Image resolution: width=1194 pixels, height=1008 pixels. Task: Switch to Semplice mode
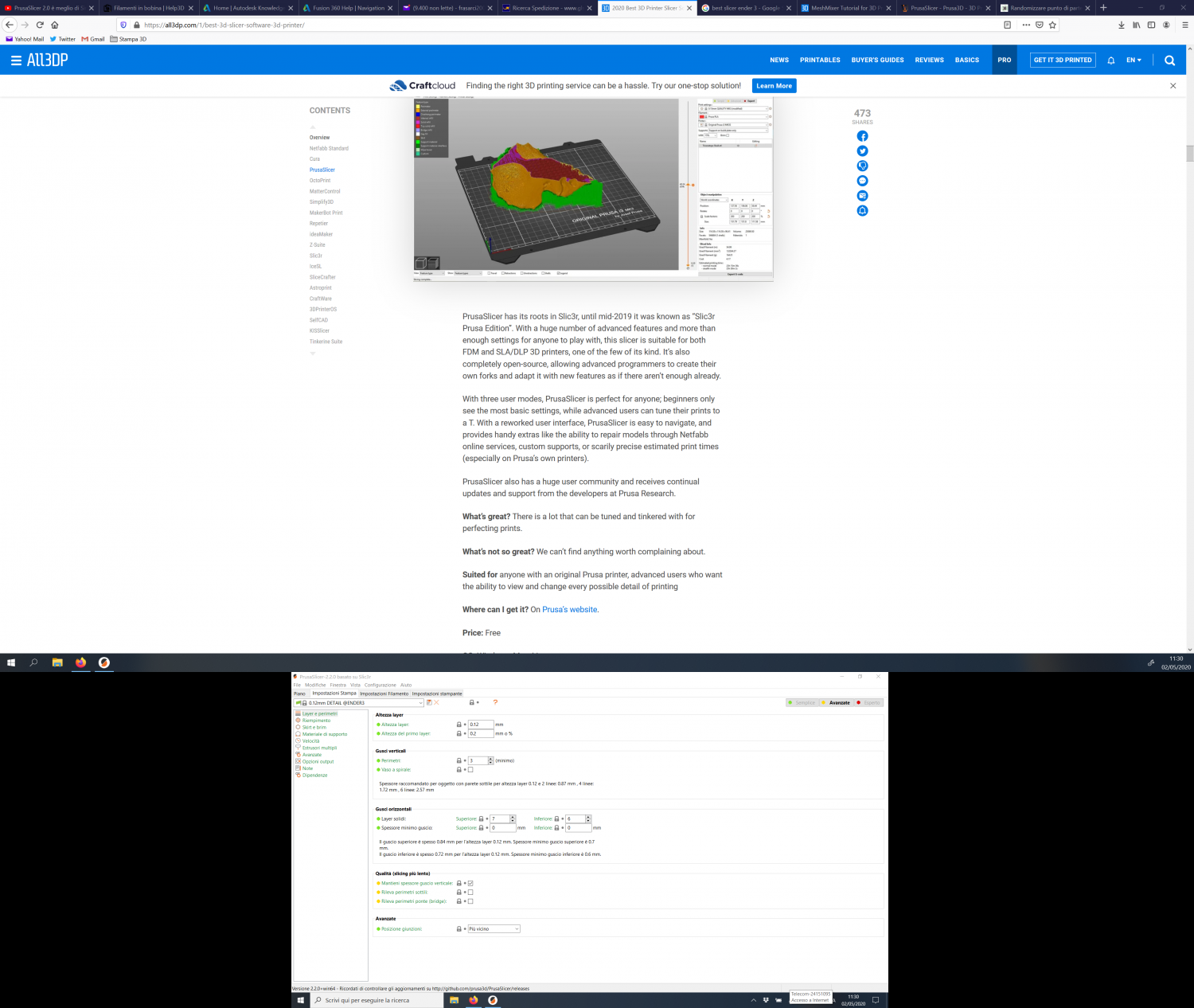(802, 703)
